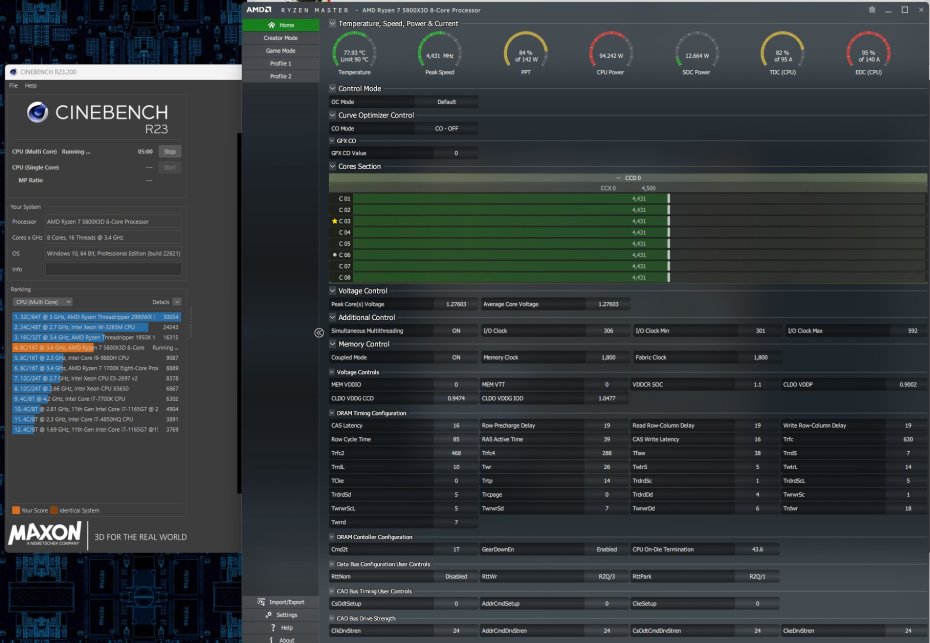Switch to the Creator Mode tab
The height and width of the screenshot is (643, 930).
[280, 37]
